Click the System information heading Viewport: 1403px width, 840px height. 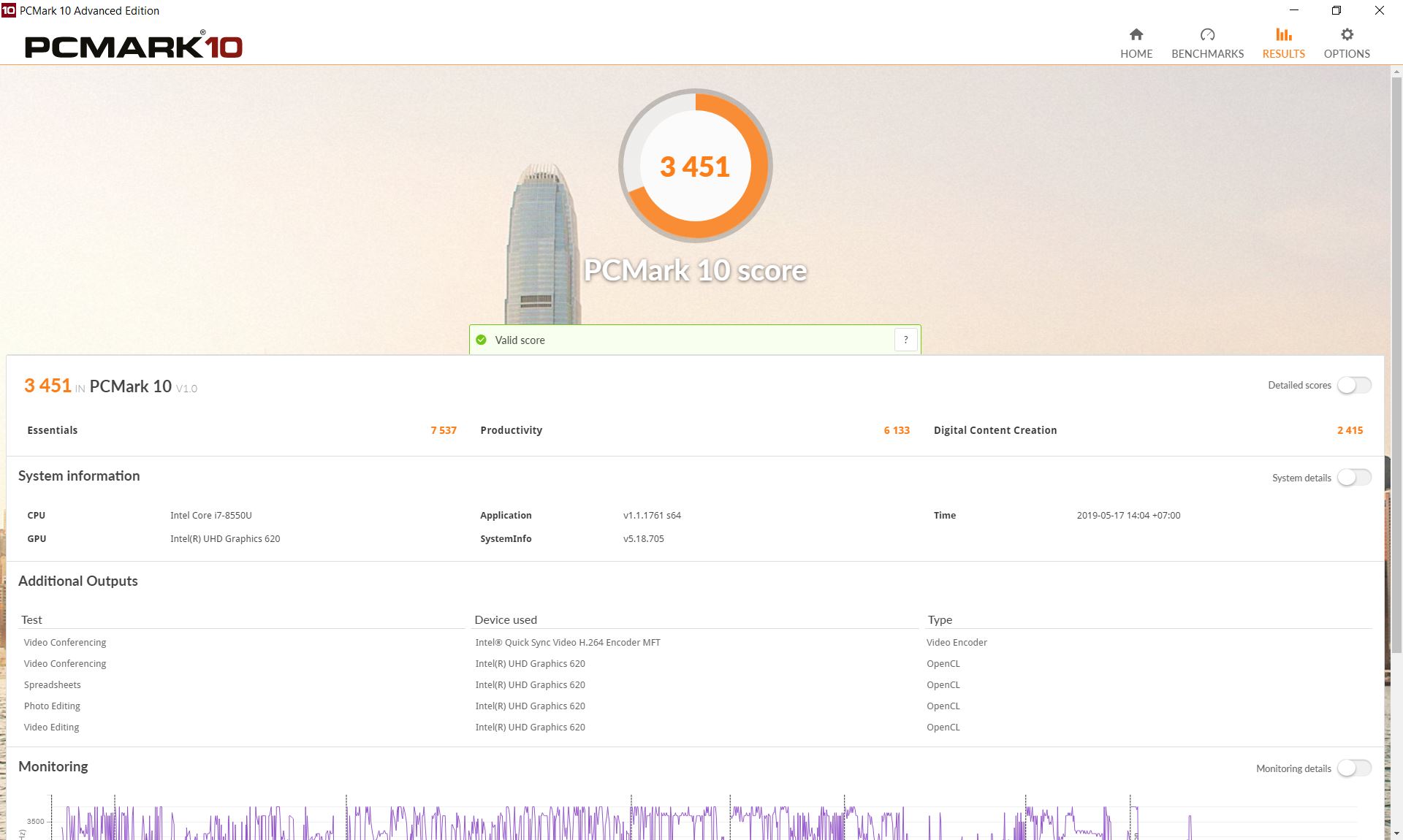click(x=79, y=476)
